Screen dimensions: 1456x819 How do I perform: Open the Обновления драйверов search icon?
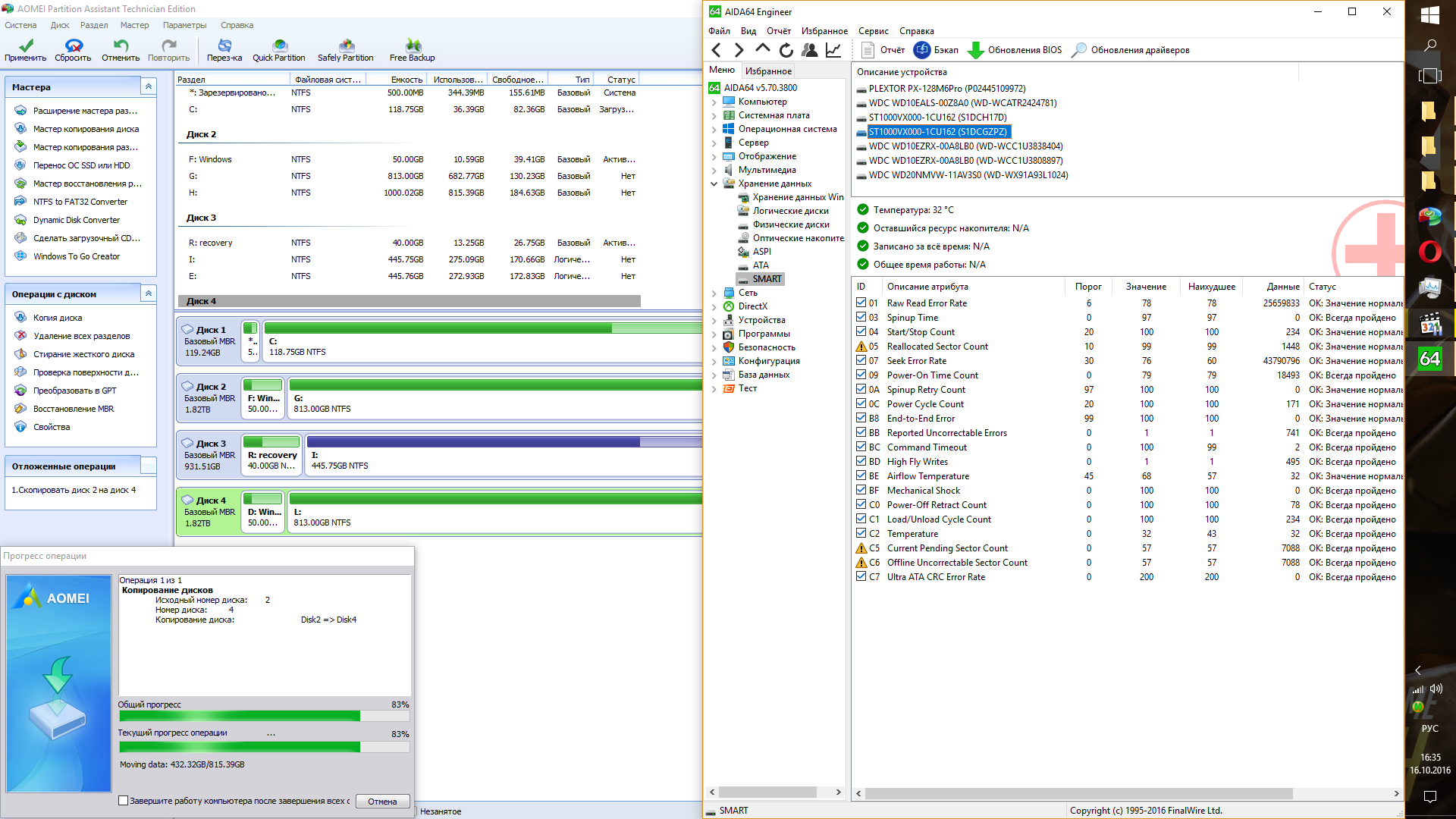(x=1078, y=50)
